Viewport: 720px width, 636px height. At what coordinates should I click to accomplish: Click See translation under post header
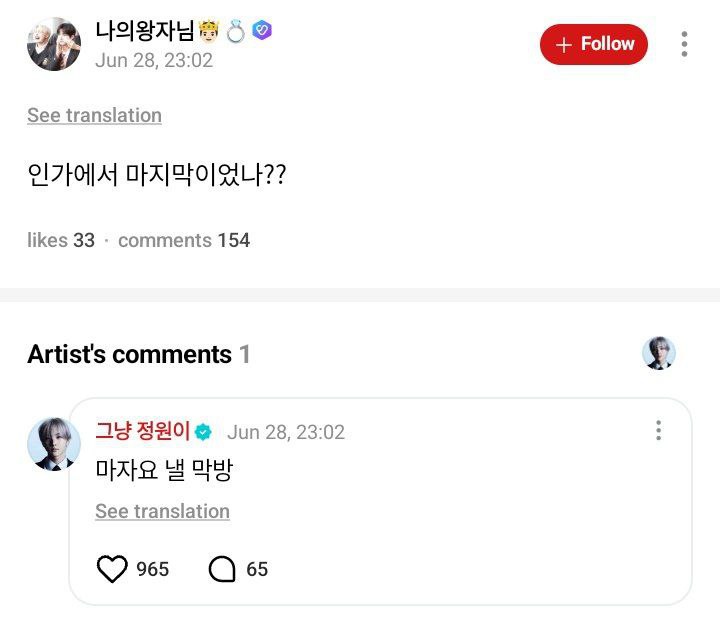click(94, 115)
